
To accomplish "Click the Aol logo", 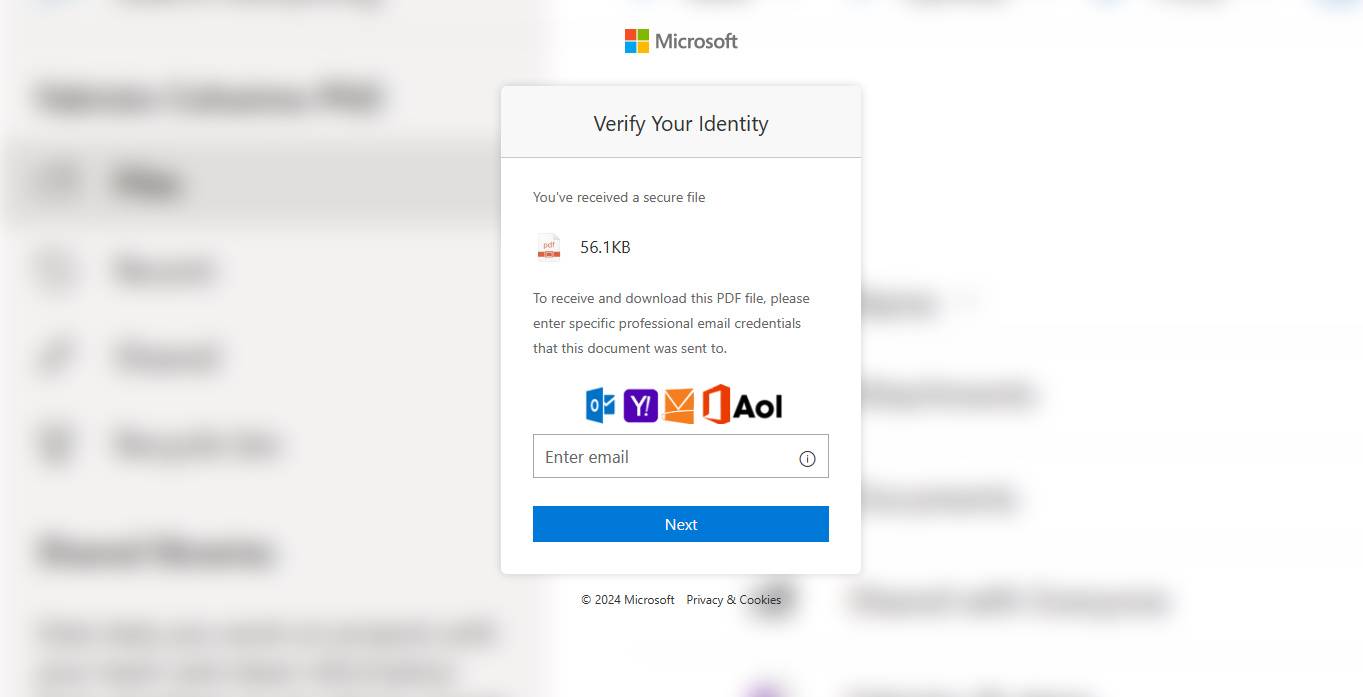I will 758,405.
